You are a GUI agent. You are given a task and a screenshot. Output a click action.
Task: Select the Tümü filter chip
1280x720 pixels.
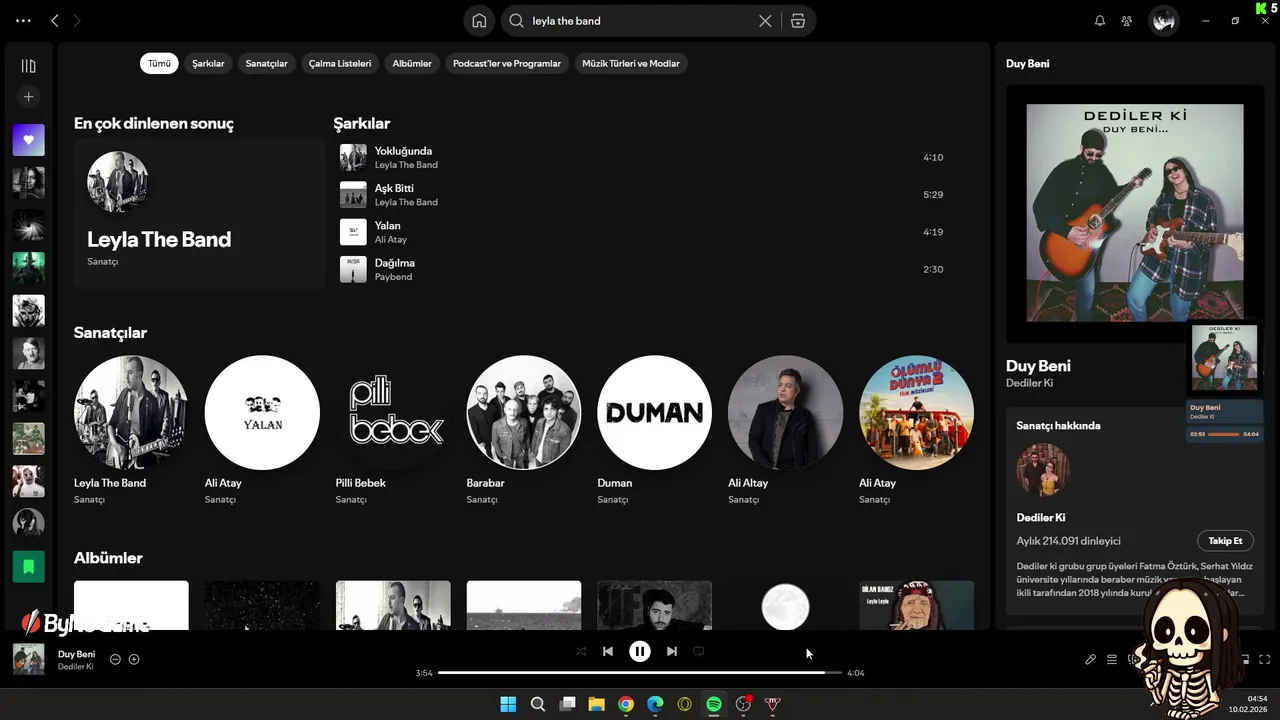click(159, 63)
